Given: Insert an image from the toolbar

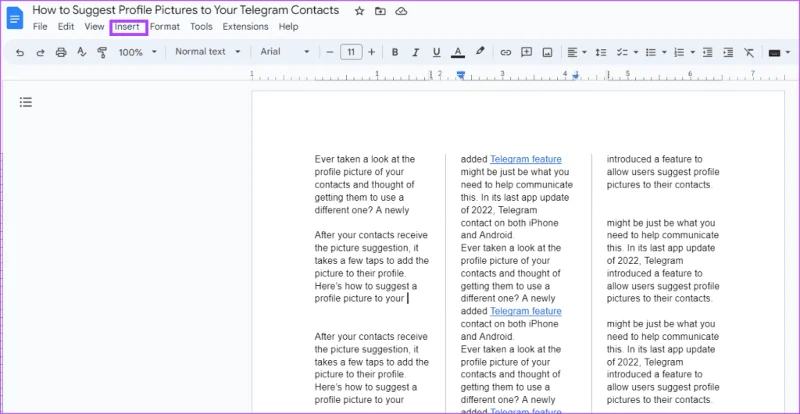Looking at the screenshot, I should (547, 52).
